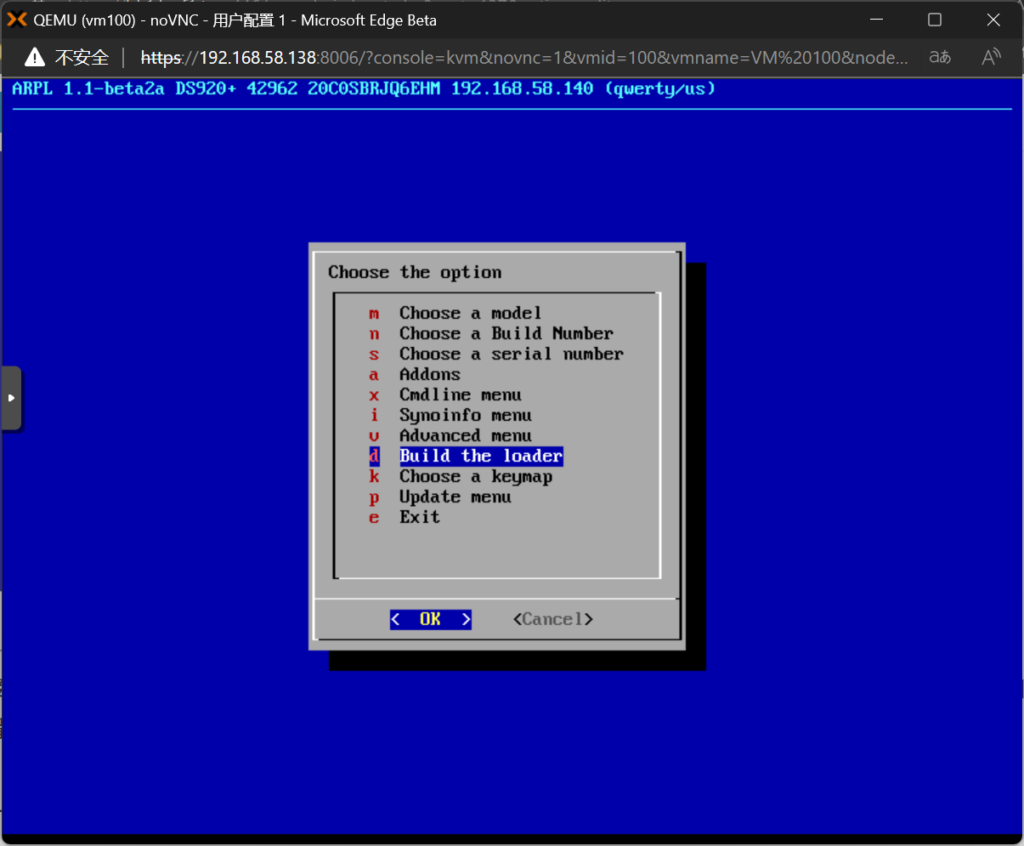Maximize the QEMU noVNC window

click(x=934, y=20)
